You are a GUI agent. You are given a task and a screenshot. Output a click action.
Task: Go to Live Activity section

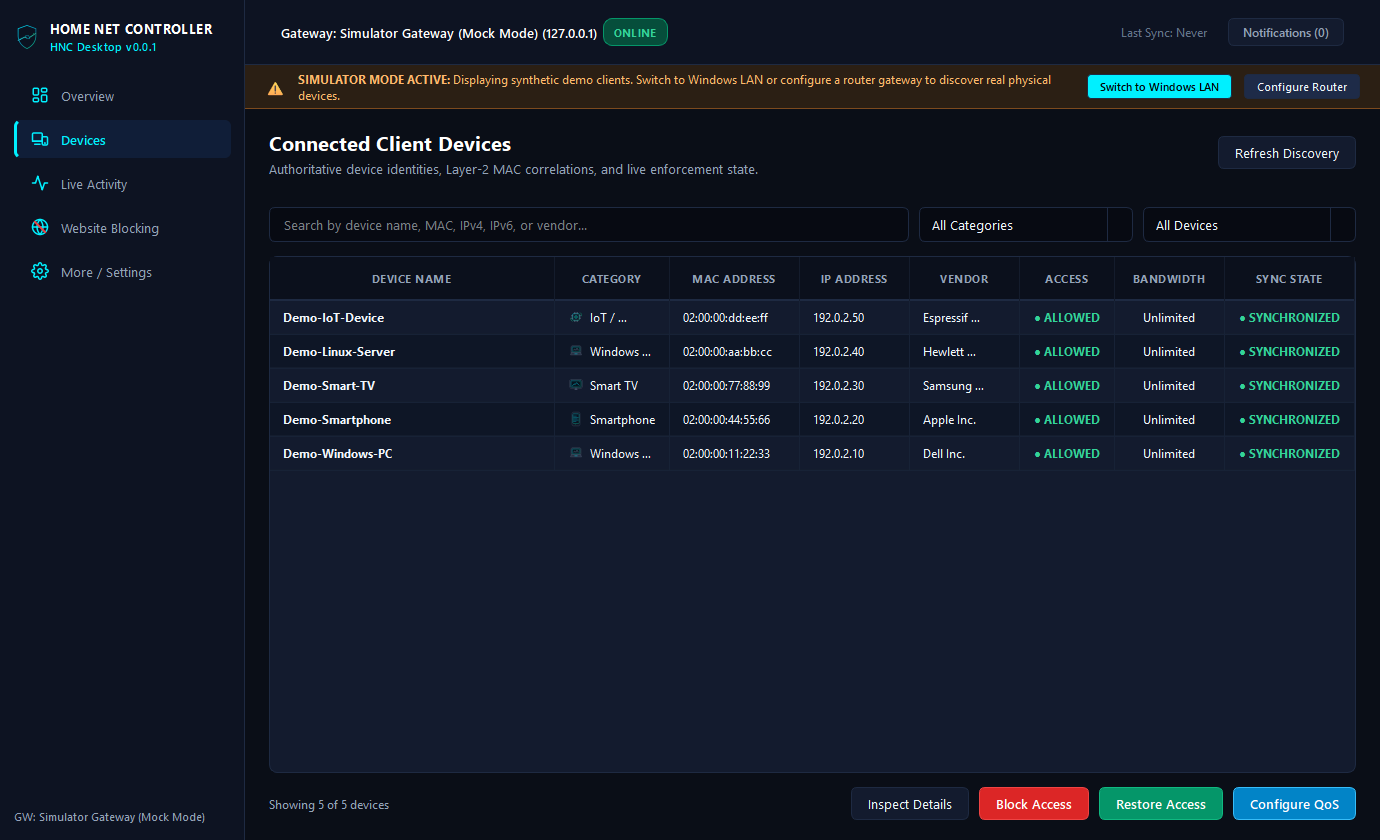tap(122, 184)
